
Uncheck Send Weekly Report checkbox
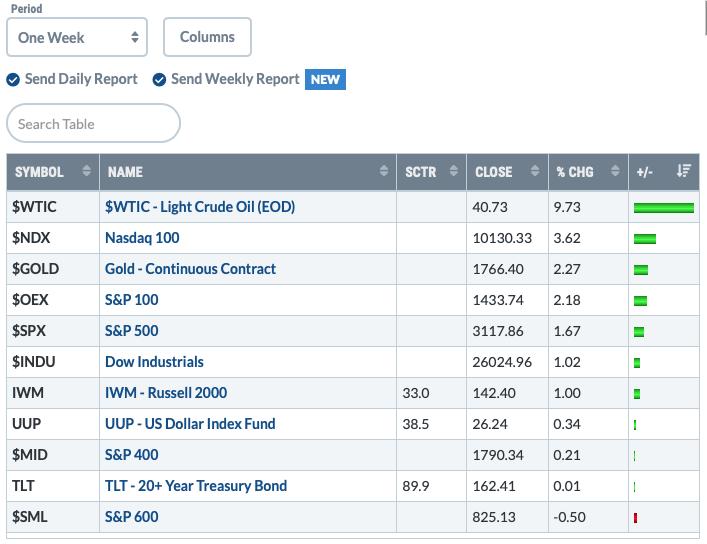point(159,80)
